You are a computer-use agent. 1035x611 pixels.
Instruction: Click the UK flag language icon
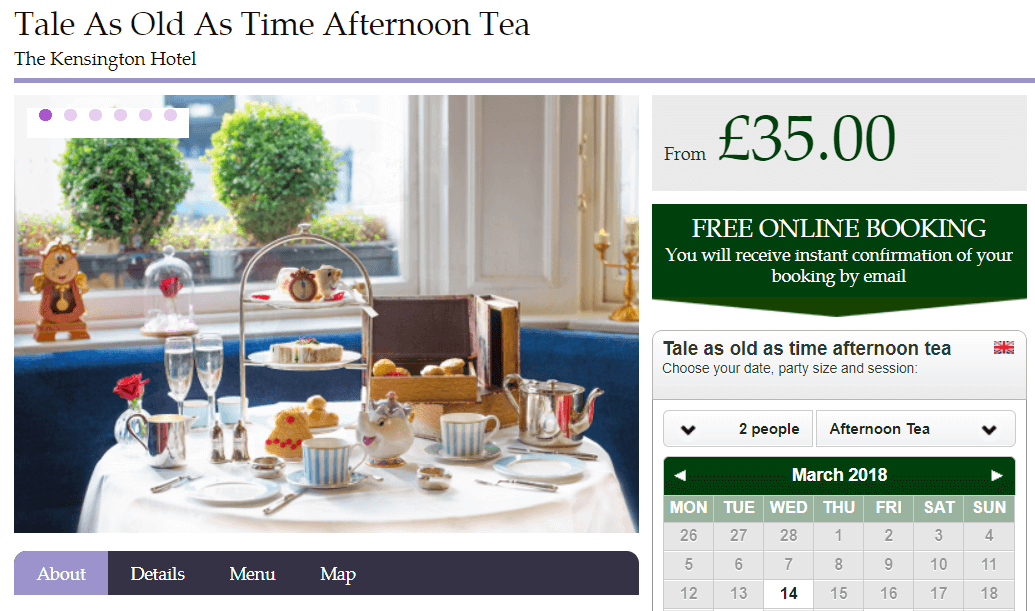pyautogui.click(x=1003, y=348)
